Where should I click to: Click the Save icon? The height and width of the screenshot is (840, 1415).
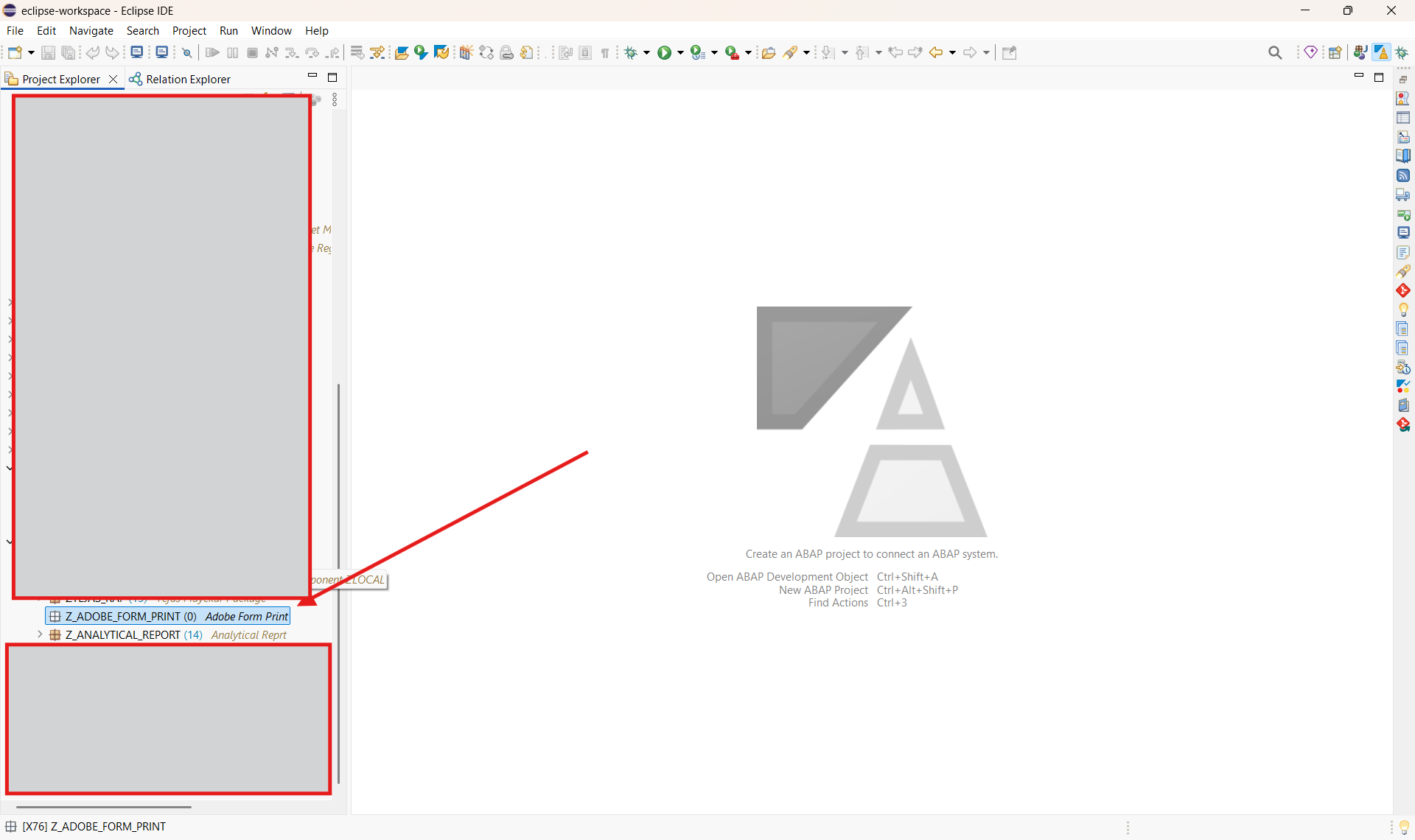click(48, 52)
